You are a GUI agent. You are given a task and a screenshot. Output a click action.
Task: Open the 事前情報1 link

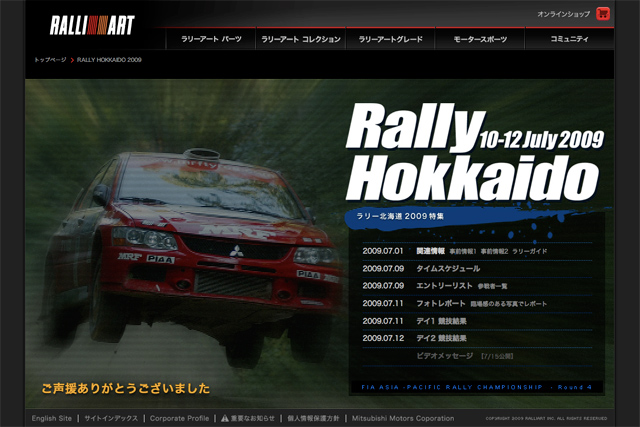(x=463, y=251)
